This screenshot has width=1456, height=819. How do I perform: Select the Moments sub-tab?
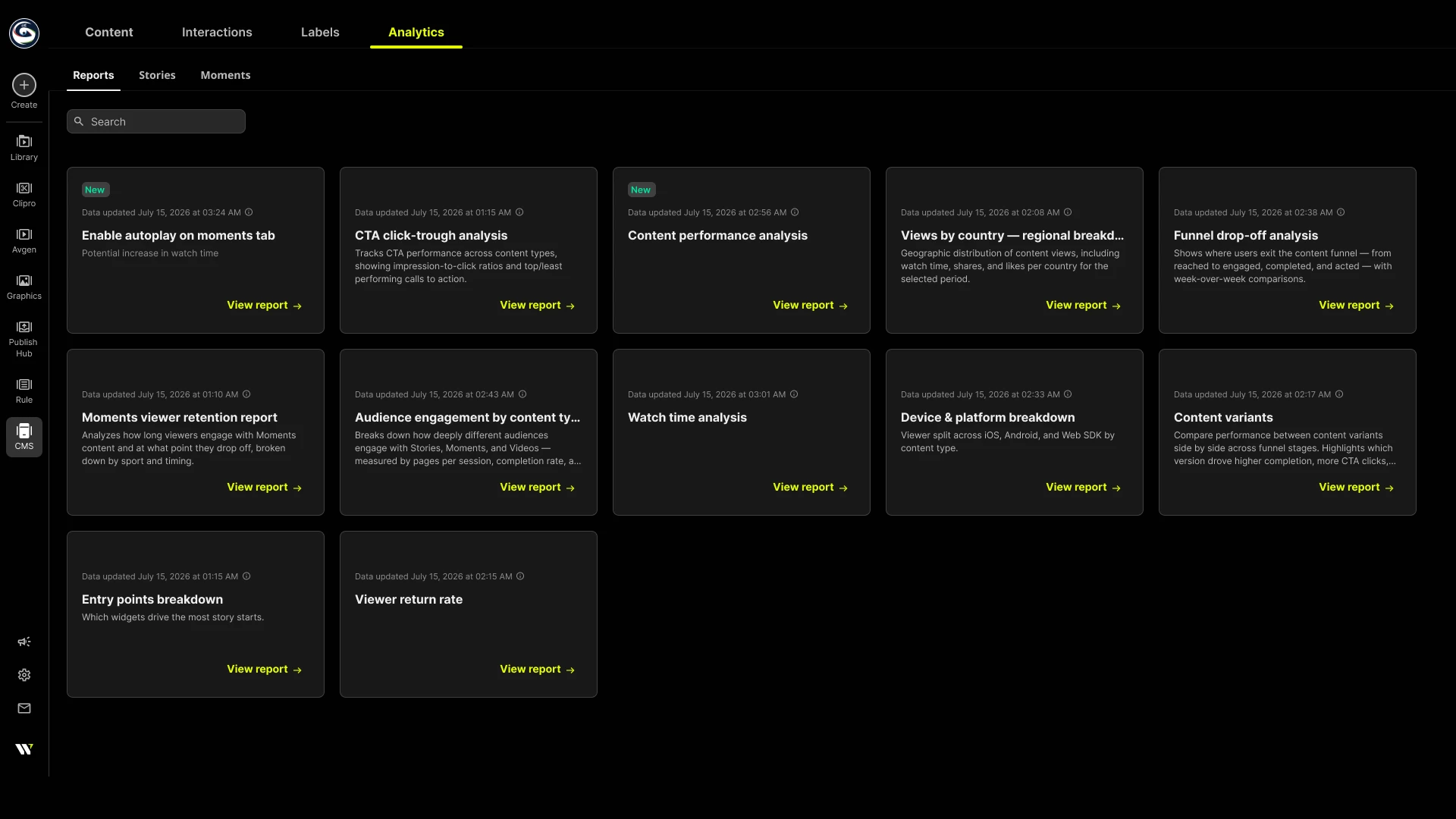point(225,75)
